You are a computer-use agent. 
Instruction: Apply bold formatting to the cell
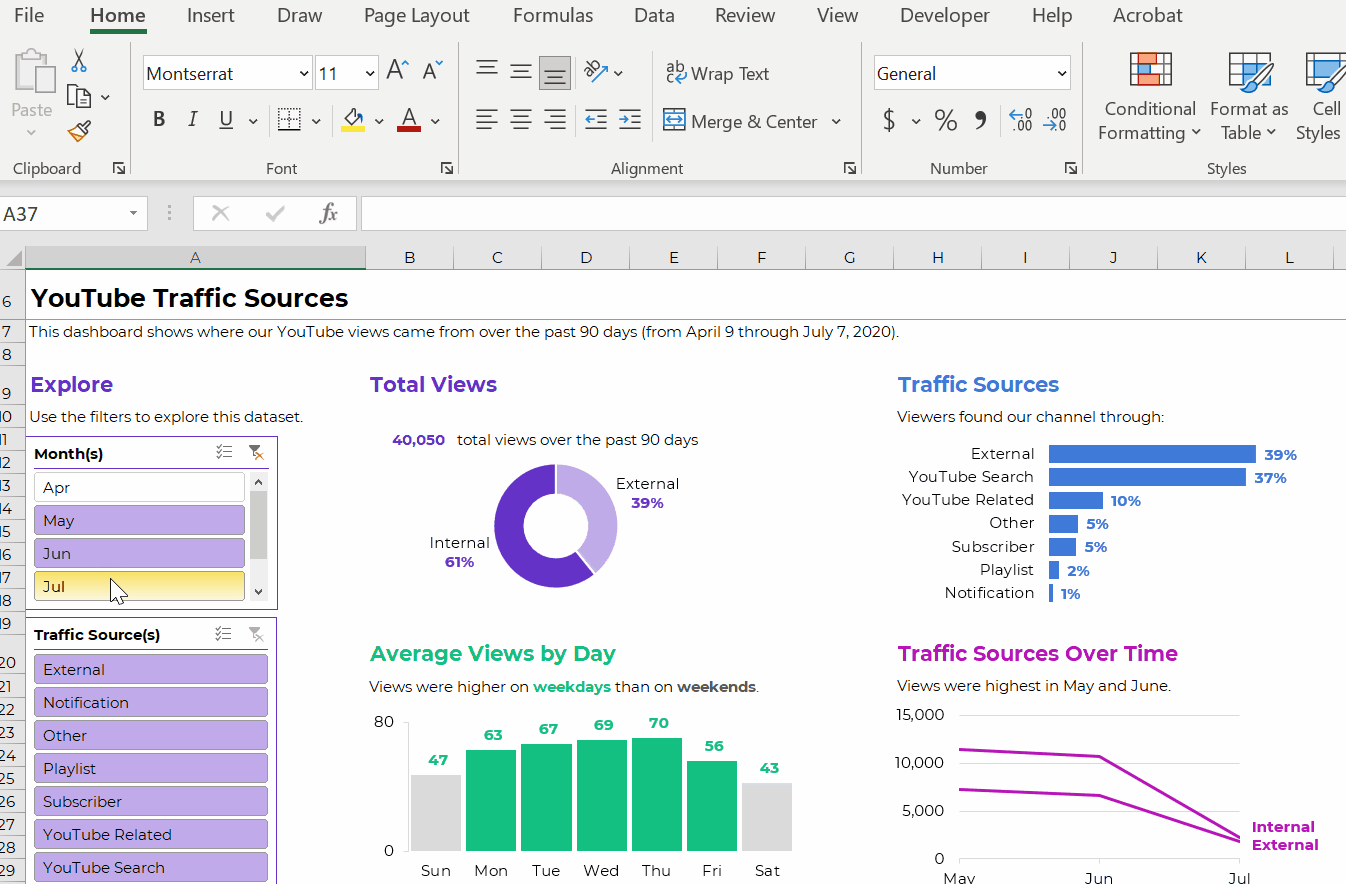coord(159,121)
